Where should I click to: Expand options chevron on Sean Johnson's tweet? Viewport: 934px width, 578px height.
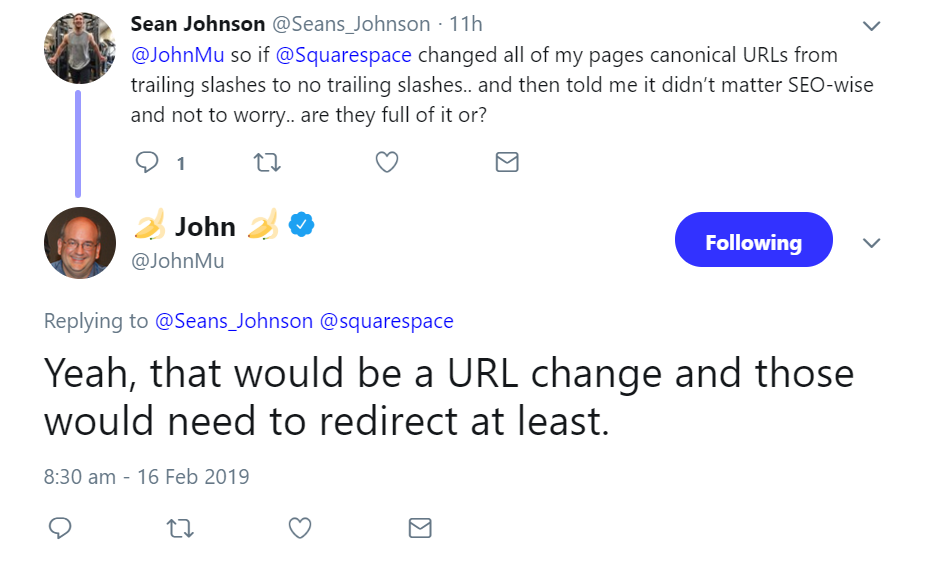(x=871, y=25)
